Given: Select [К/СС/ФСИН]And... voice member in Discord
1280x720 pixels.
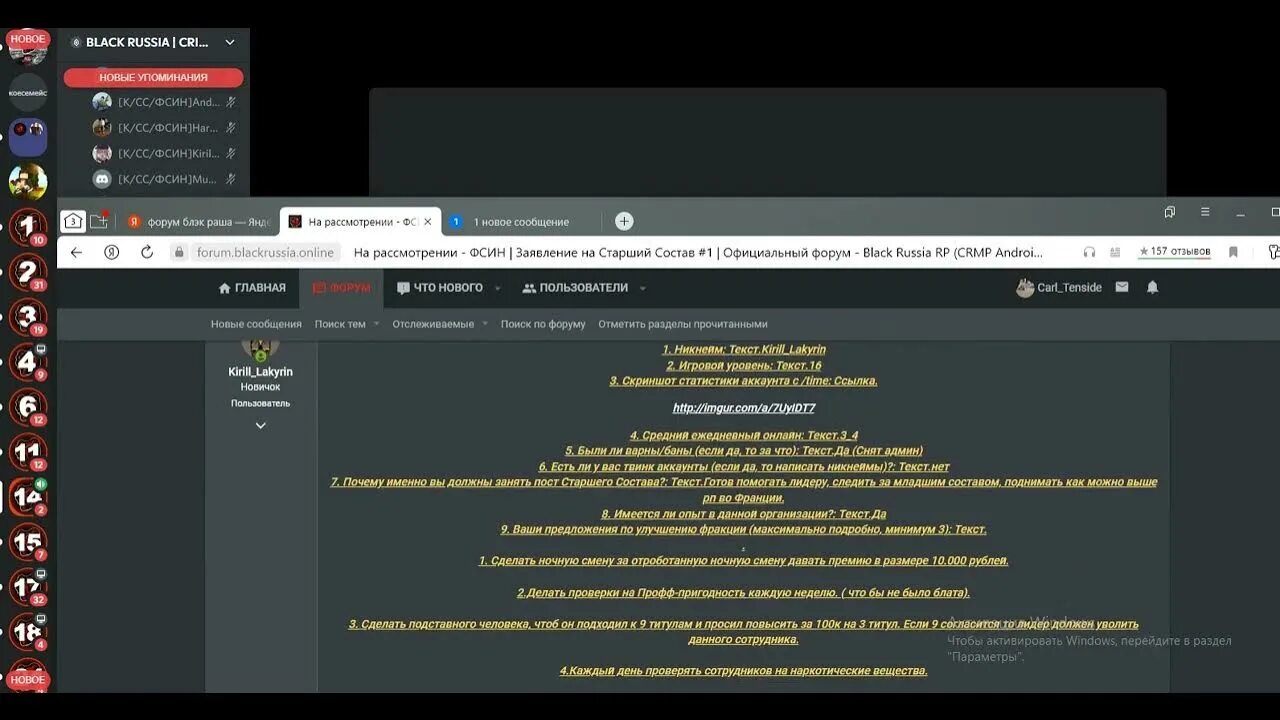Looking at the screenshot, I should click(165, 101).
